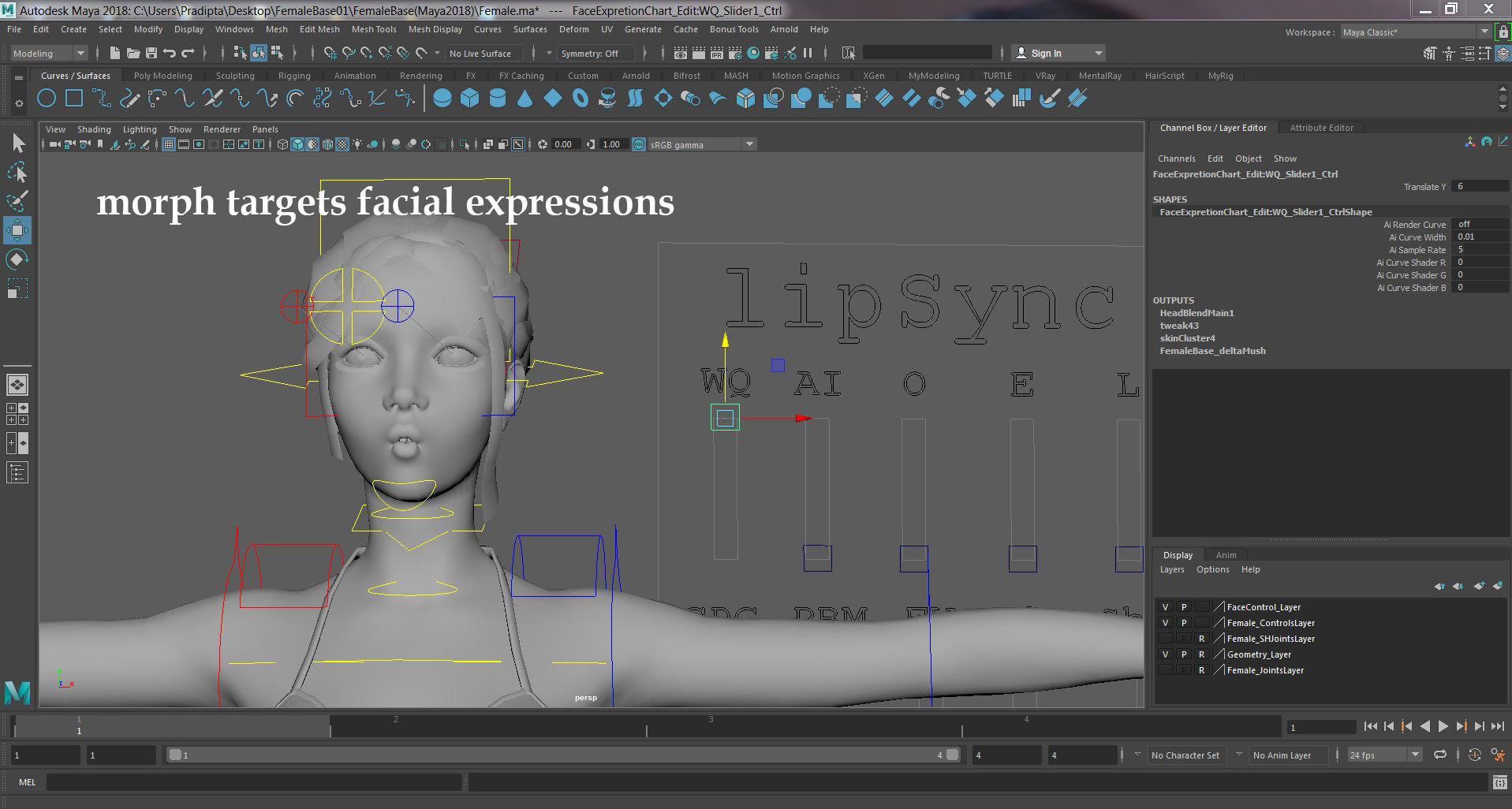Click the IPR render icon
Image resolution: width=1512 pixels, height=809 pixels.
pos(716,53)
